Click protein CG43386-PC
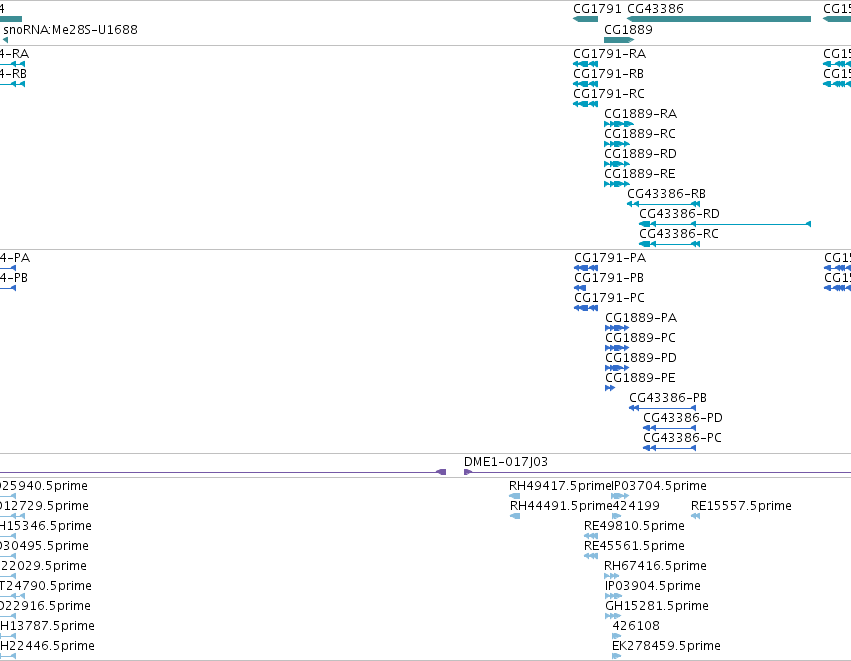 [x=682, y=438]
